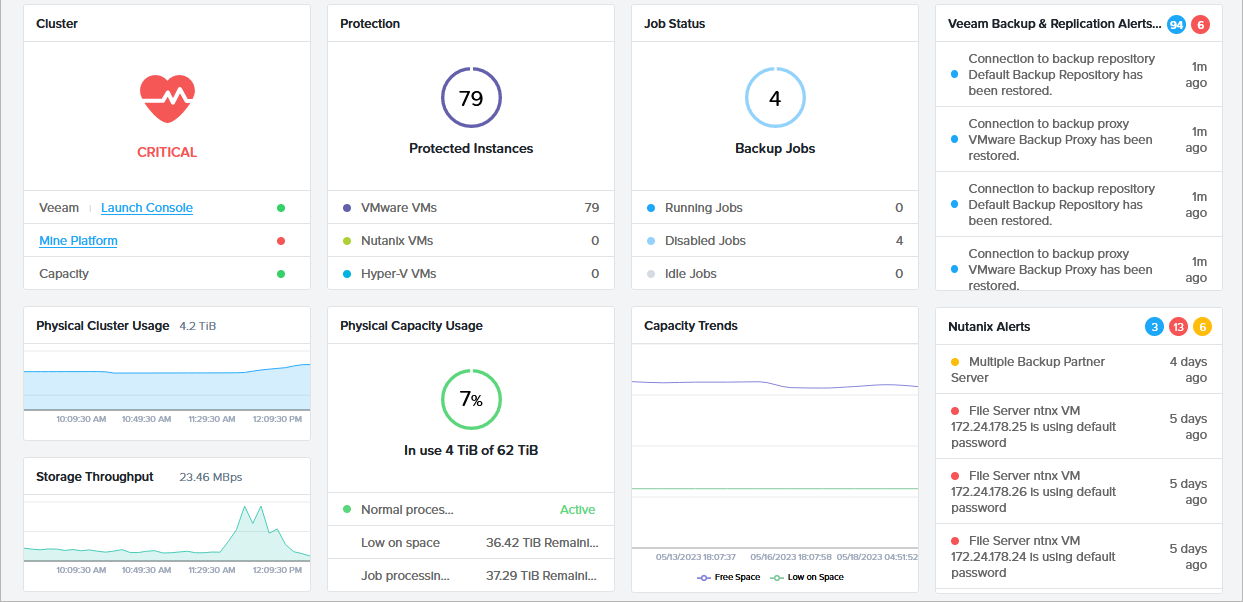This screenshot has height=602, width=1243.
Task: Open alert for File Server VM 172.24.178.24
Action: point(1079,557)
